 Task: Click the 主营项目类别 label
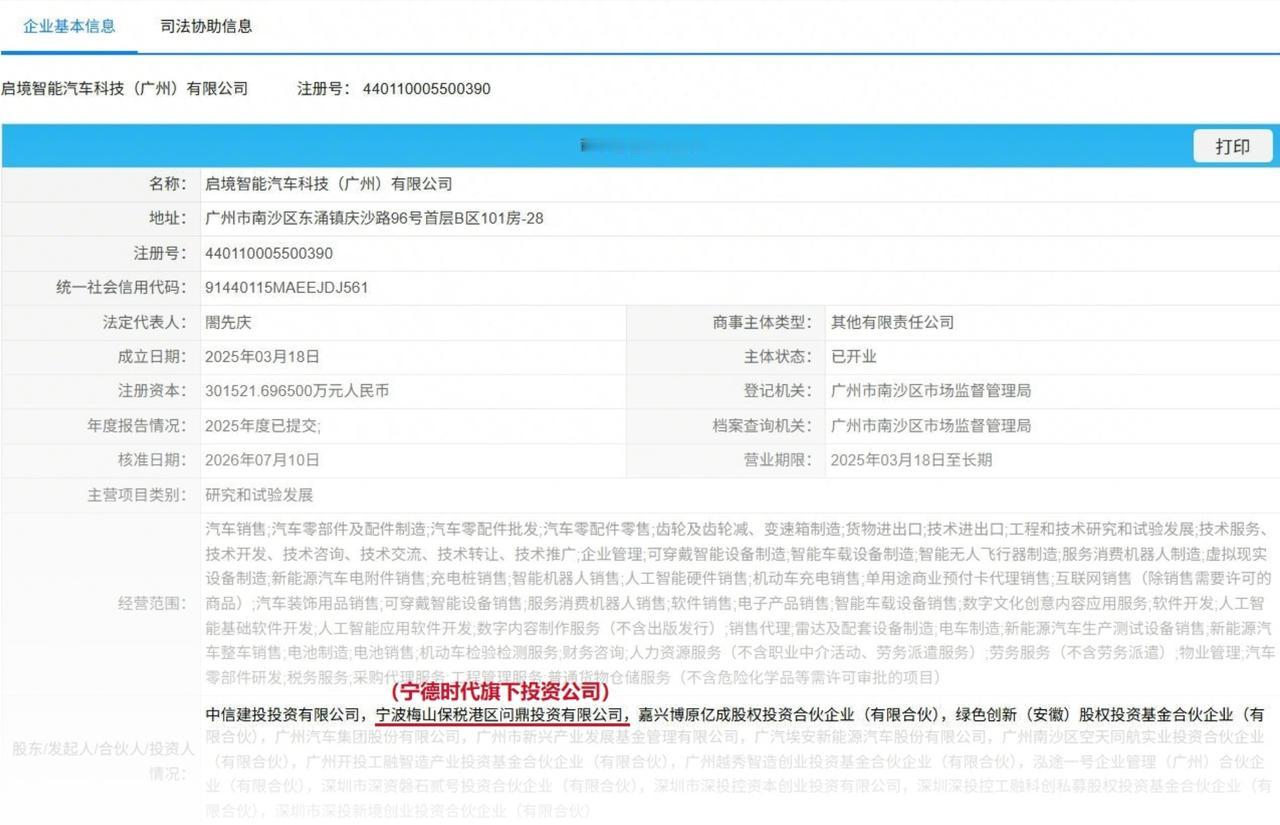pyautogui.click(x=137, y=495)
